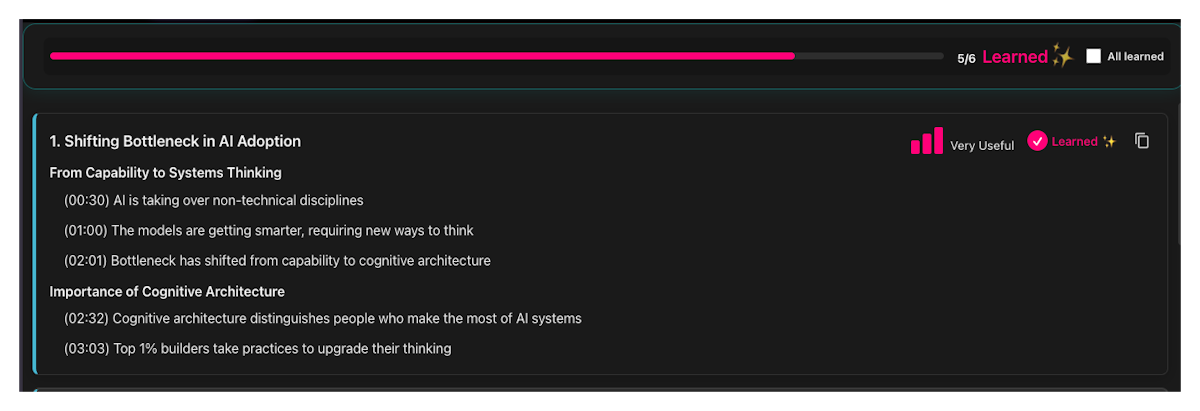Image resolution: width=1200 pixels, height=411 pixels.
Task: Click the pink 'Learned' text in progress header
Action: (x=1014, y=57)
